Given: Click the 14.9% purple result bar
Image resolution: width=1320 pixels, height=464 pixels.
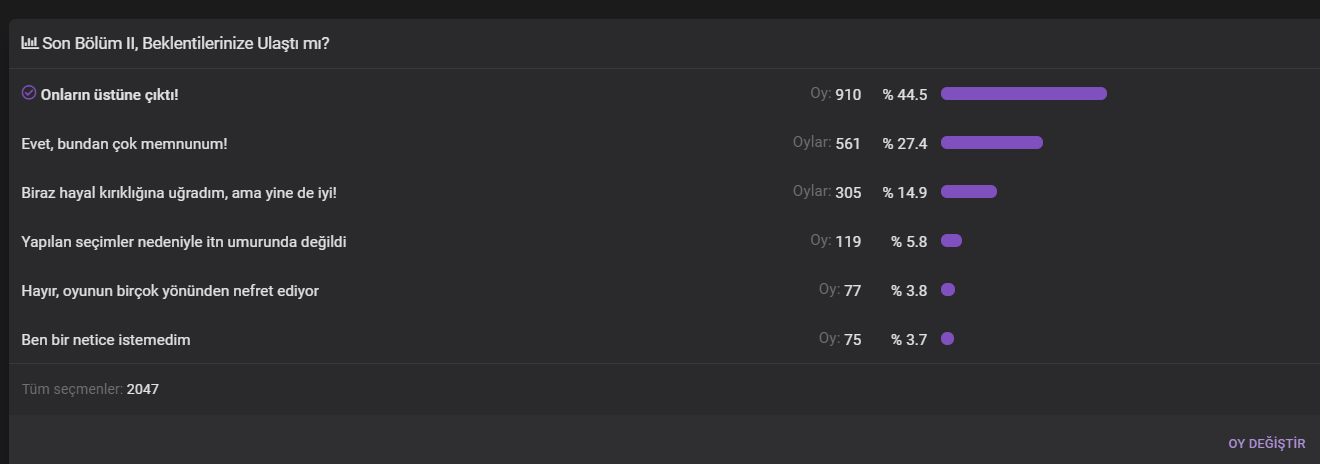Looking at the screenshot, I should [969, 192].
